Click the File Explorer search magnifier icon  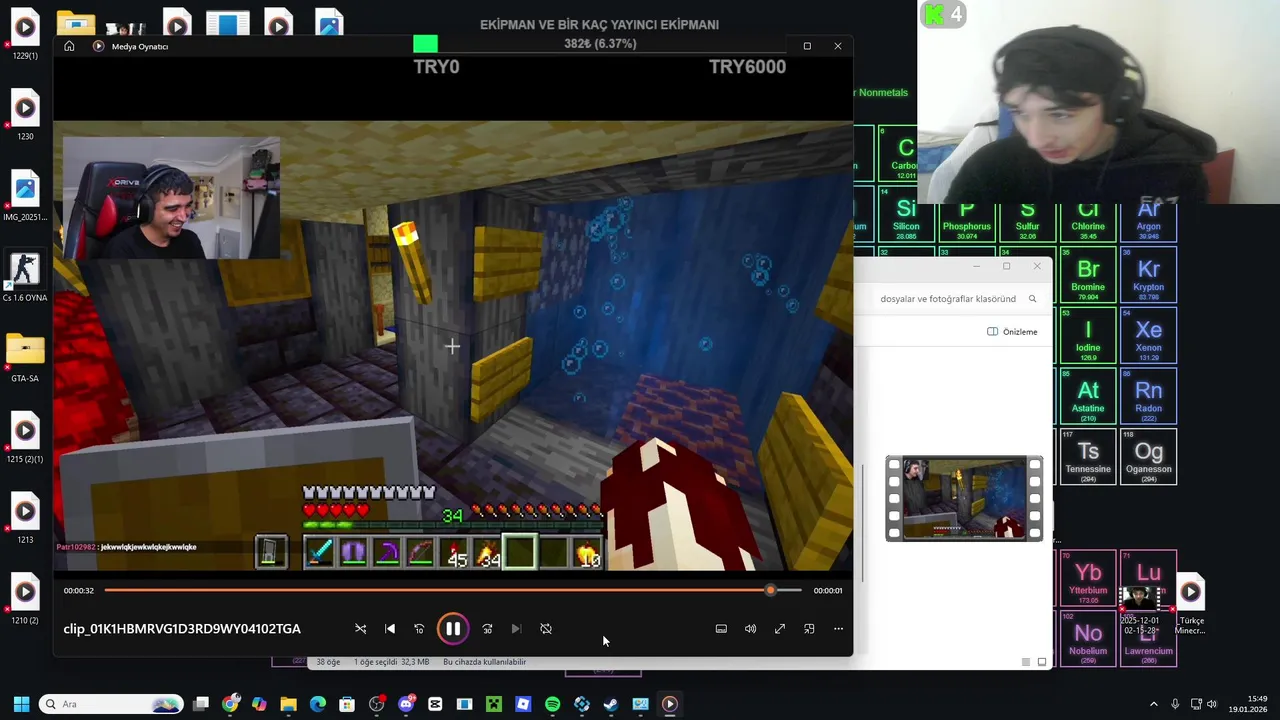(x=1032, y=299)
